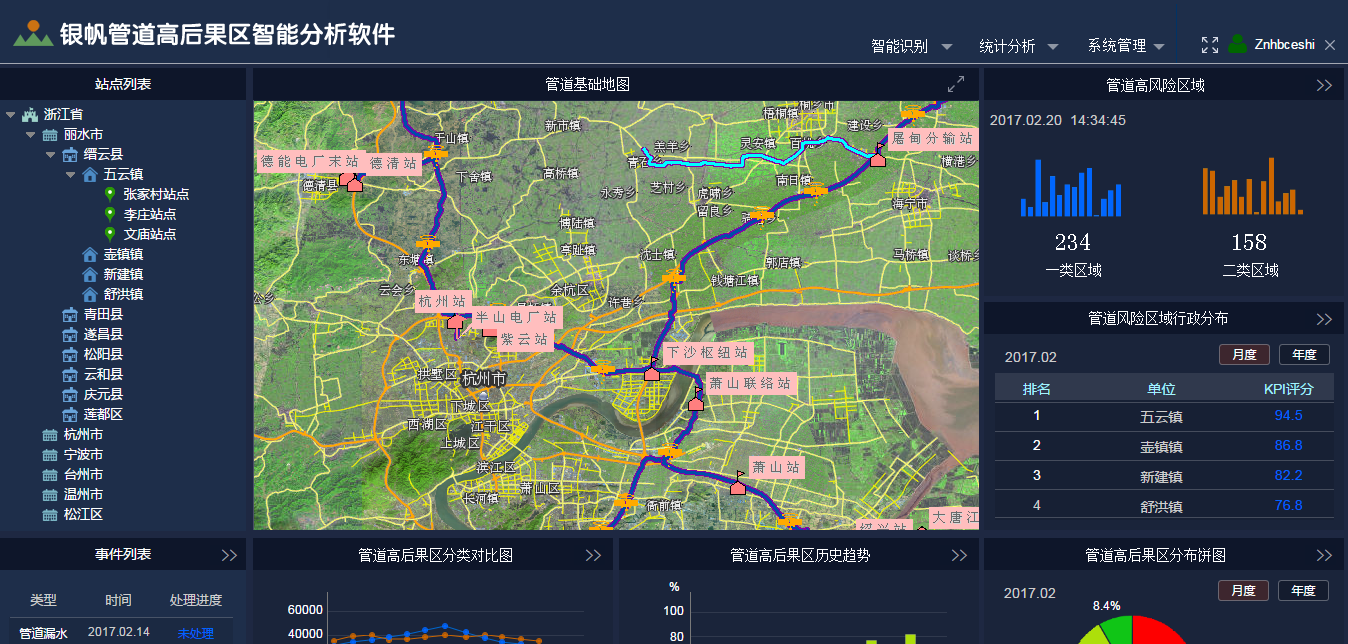1348x644 pixels.
Task: Click the 缙云县 county icon in tree
Action: click(x=70, y=154)
